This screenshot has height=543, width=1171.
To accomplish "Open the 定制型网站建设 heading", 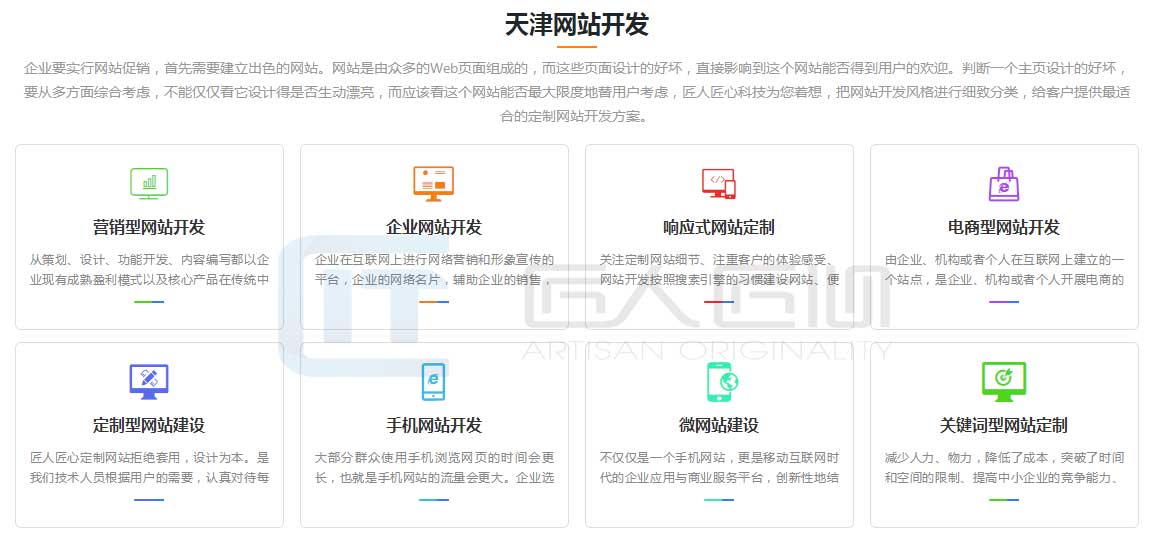I will [x=149, y=426].
